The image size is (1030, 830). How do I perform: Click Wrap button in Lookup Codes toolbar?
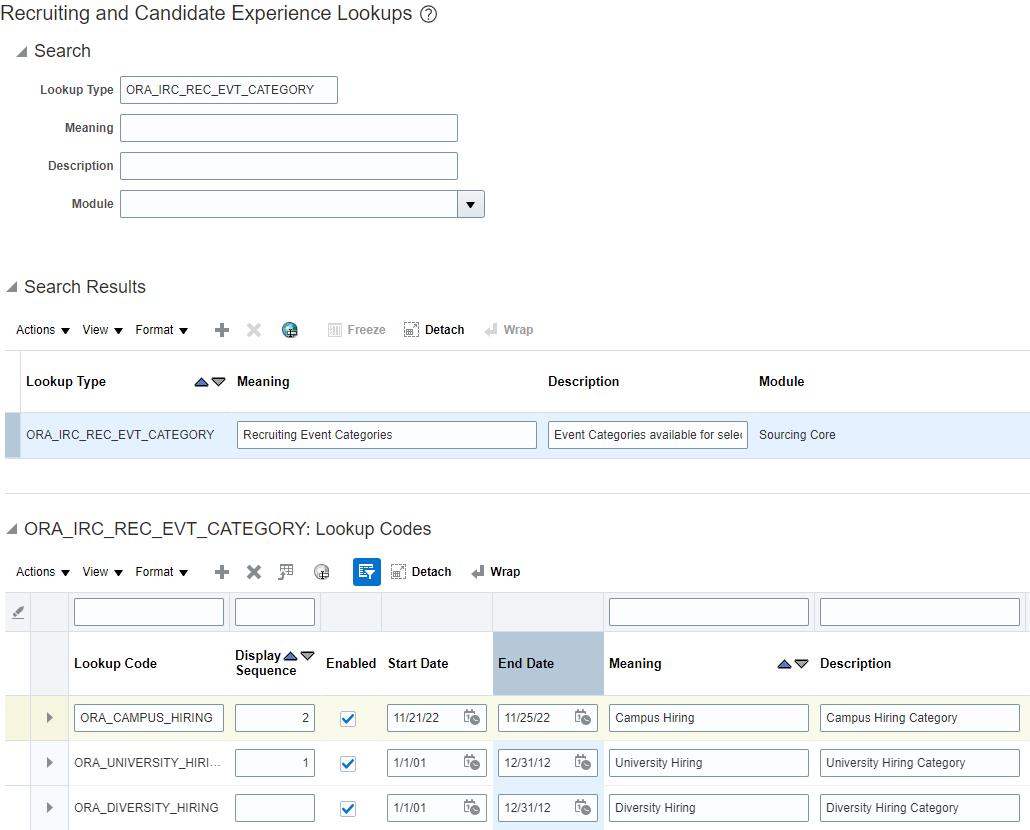(495, 572)
